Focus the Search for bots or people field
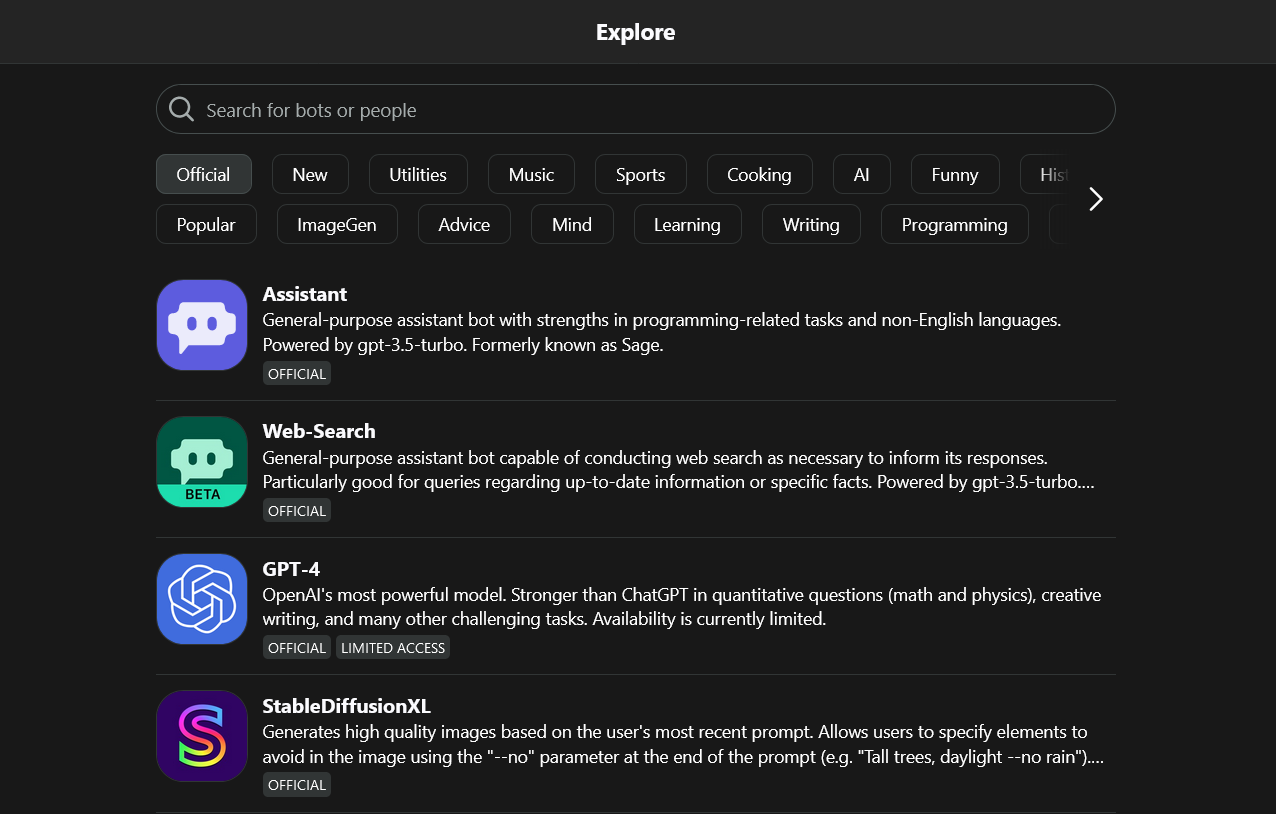This screenshot has height=814, width=1276. coord(636,109)
